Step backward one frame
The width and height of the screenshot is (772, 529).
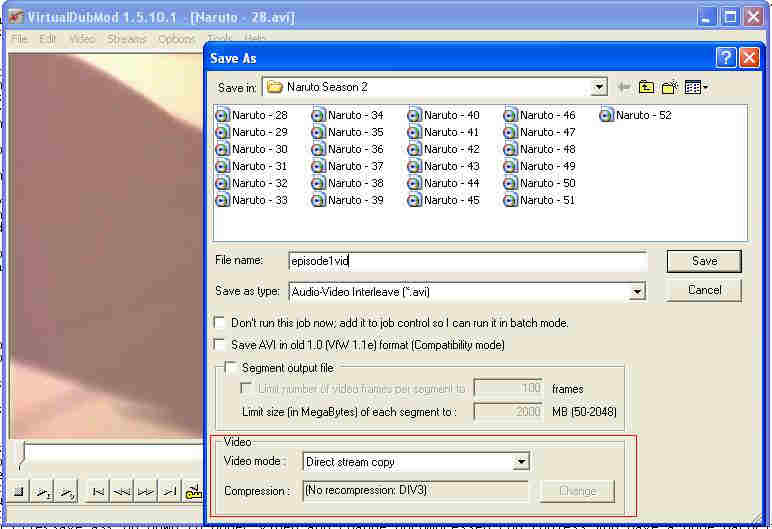122,492
